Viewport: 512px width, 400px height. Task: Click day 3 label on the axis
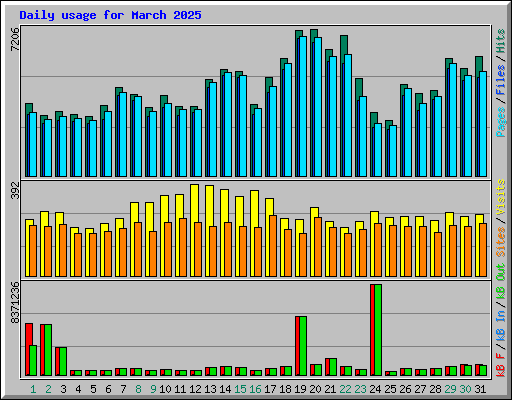(63, 389)
